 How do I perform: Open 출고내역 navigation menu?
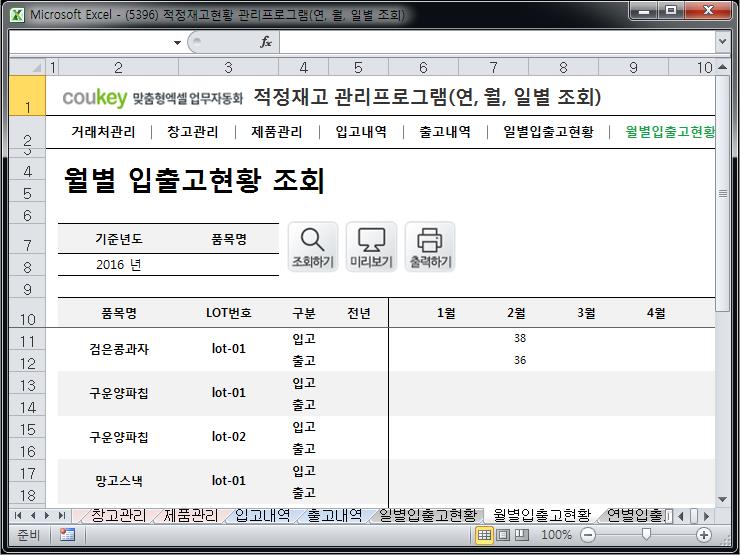[x=445, y=132]
